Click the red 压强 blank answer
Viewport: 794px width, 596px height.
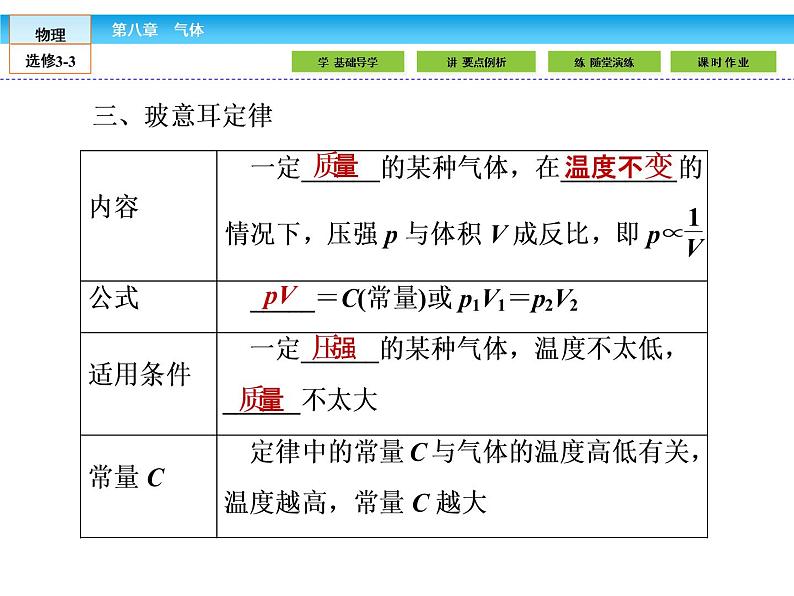point(334,348)
